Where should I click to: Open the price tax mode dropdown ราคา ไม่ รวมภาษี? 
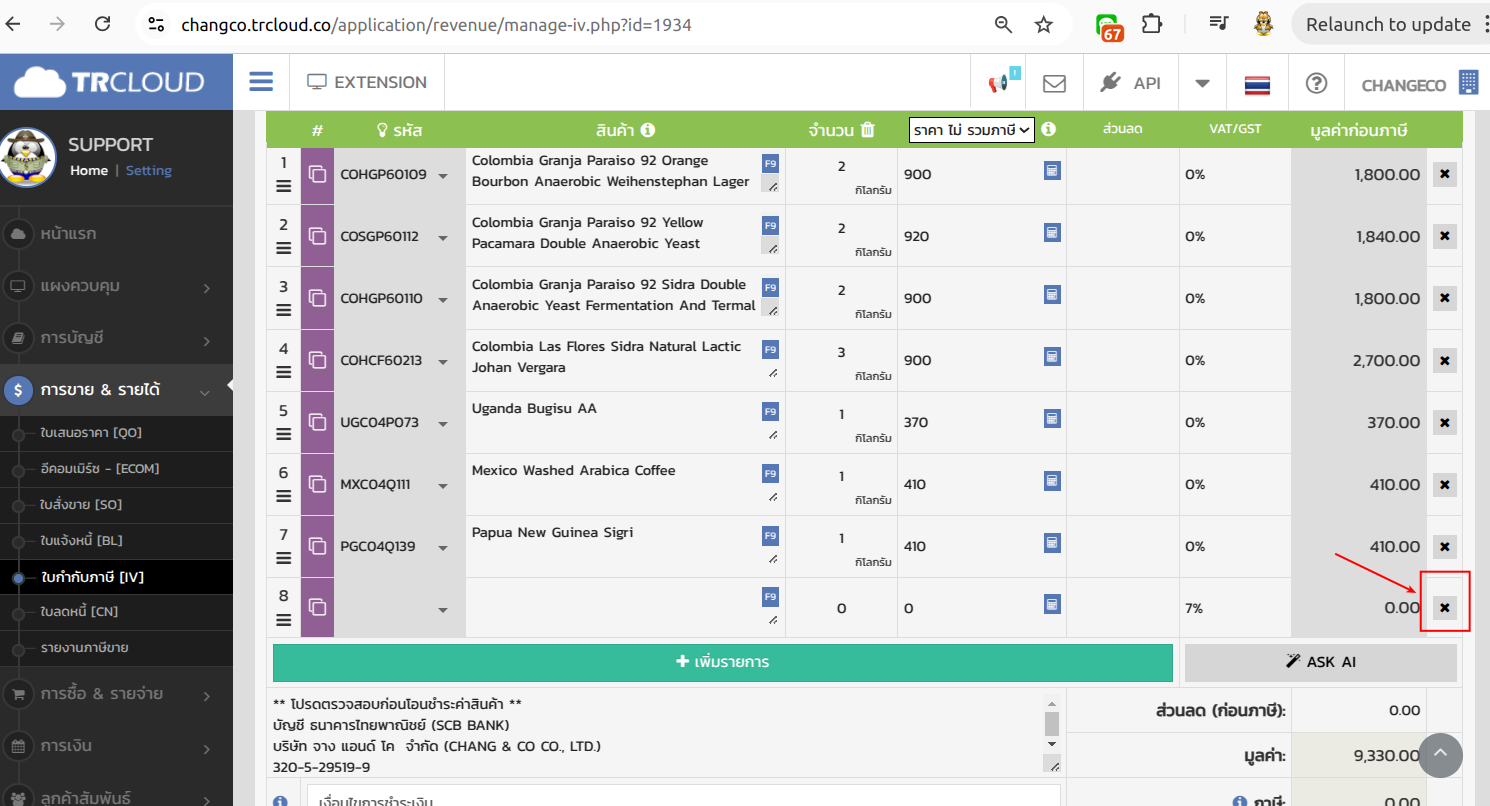[971, 130]
